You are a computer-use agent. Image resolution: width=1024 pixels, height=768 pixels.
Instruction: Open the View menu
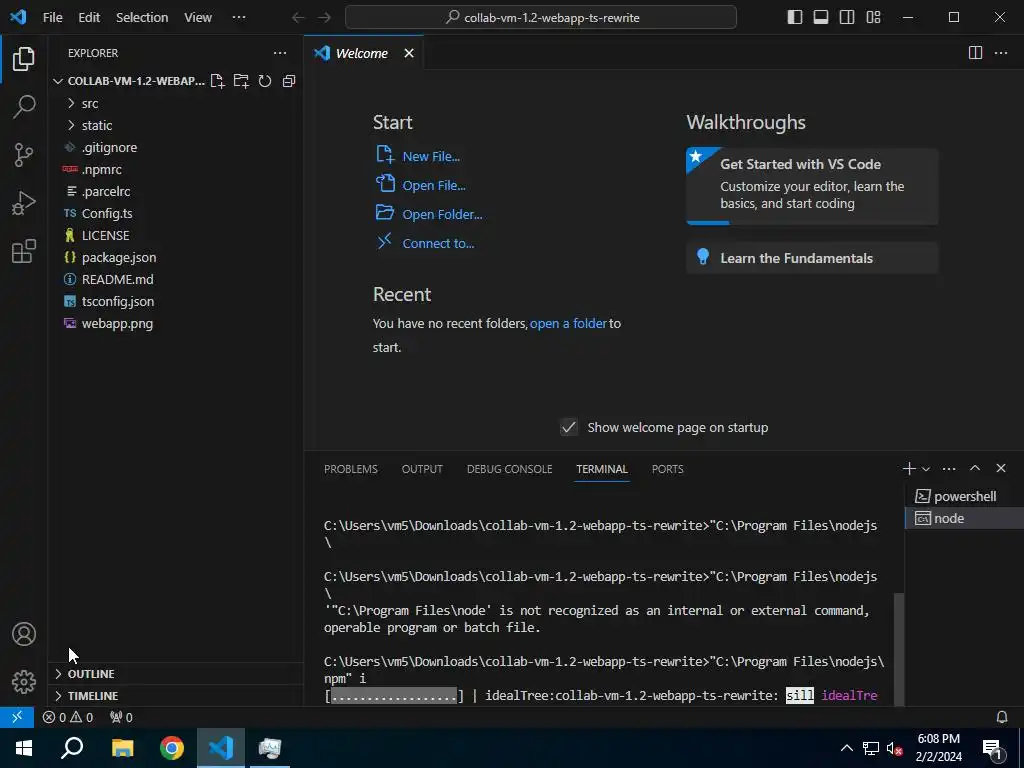(x=198, y=18)
